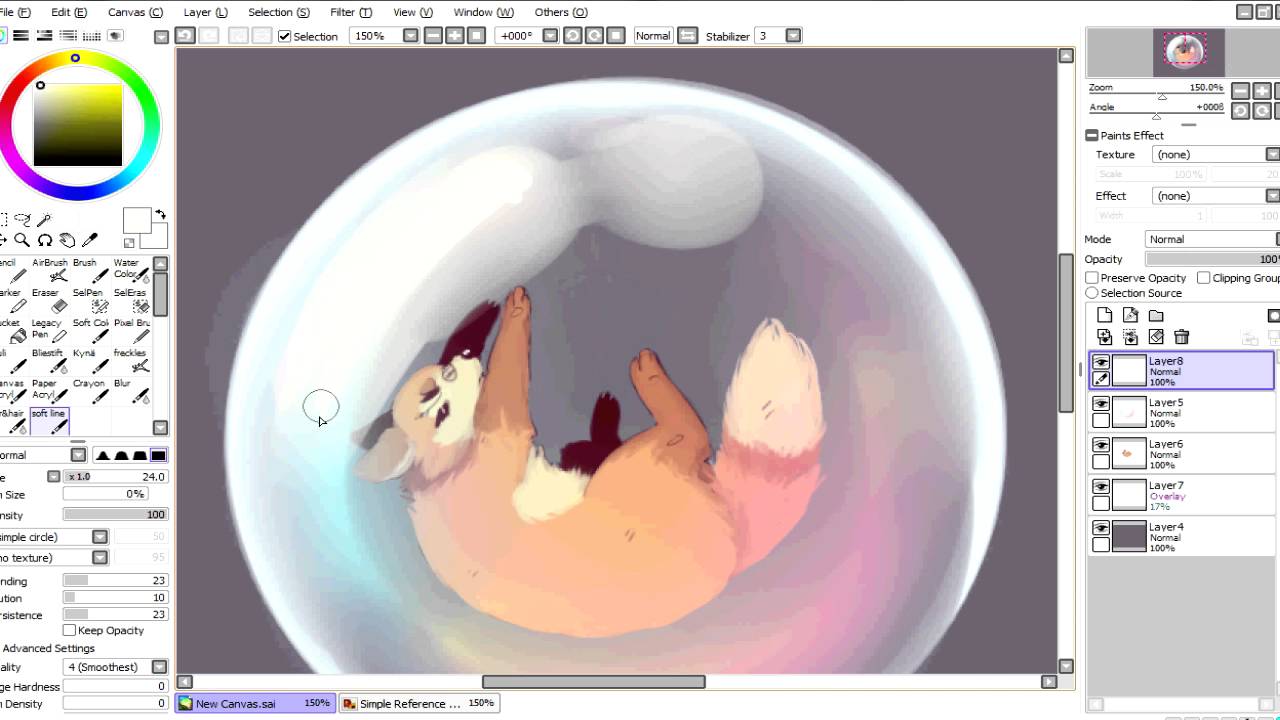This screenshot has height=720, width=1280.
Task: Choose the Eraser tool
Action: 50,300
